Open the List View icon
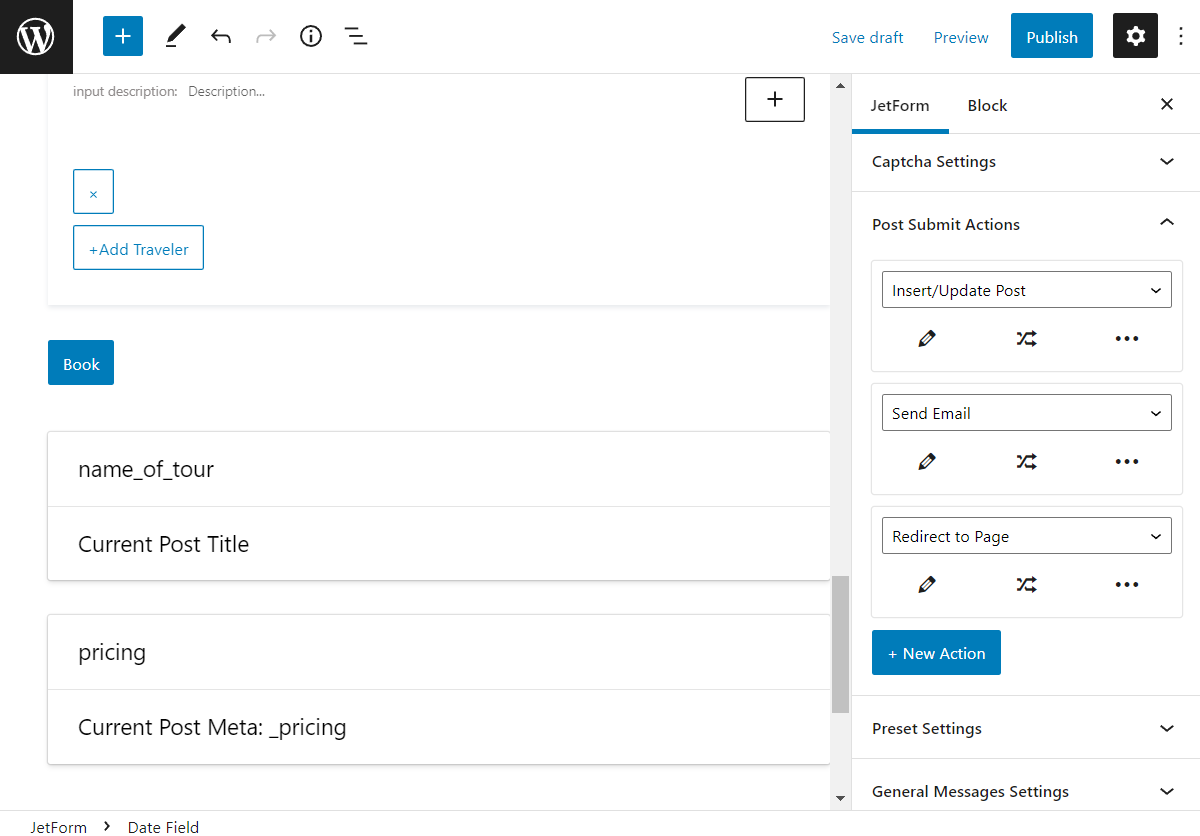 [x=355, y=37]
